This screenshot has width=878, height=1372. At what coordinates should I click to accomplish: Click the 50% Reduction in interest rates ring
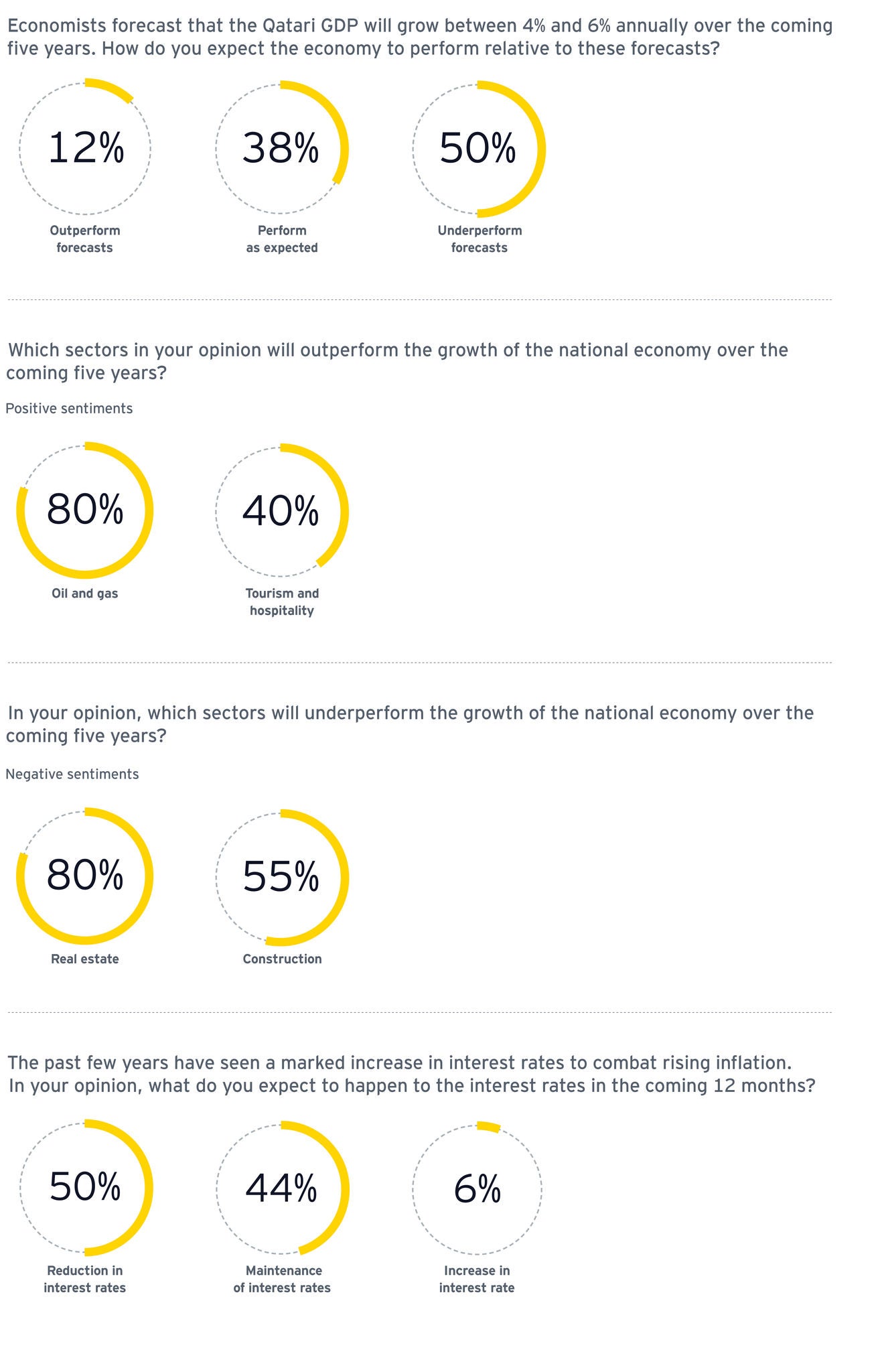(85, 1186)
